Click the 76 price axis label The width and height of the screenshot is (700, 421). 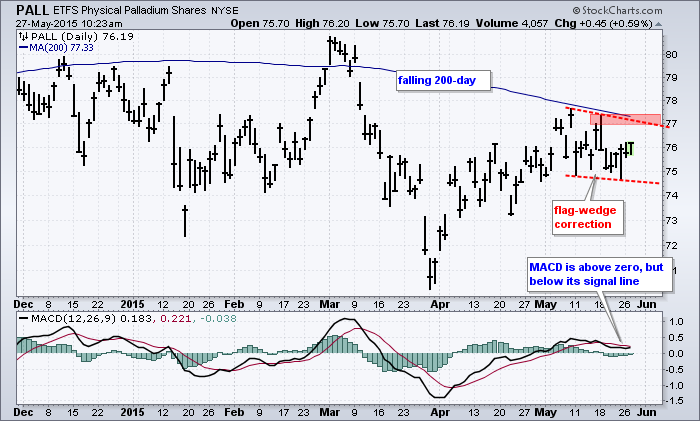671,148
